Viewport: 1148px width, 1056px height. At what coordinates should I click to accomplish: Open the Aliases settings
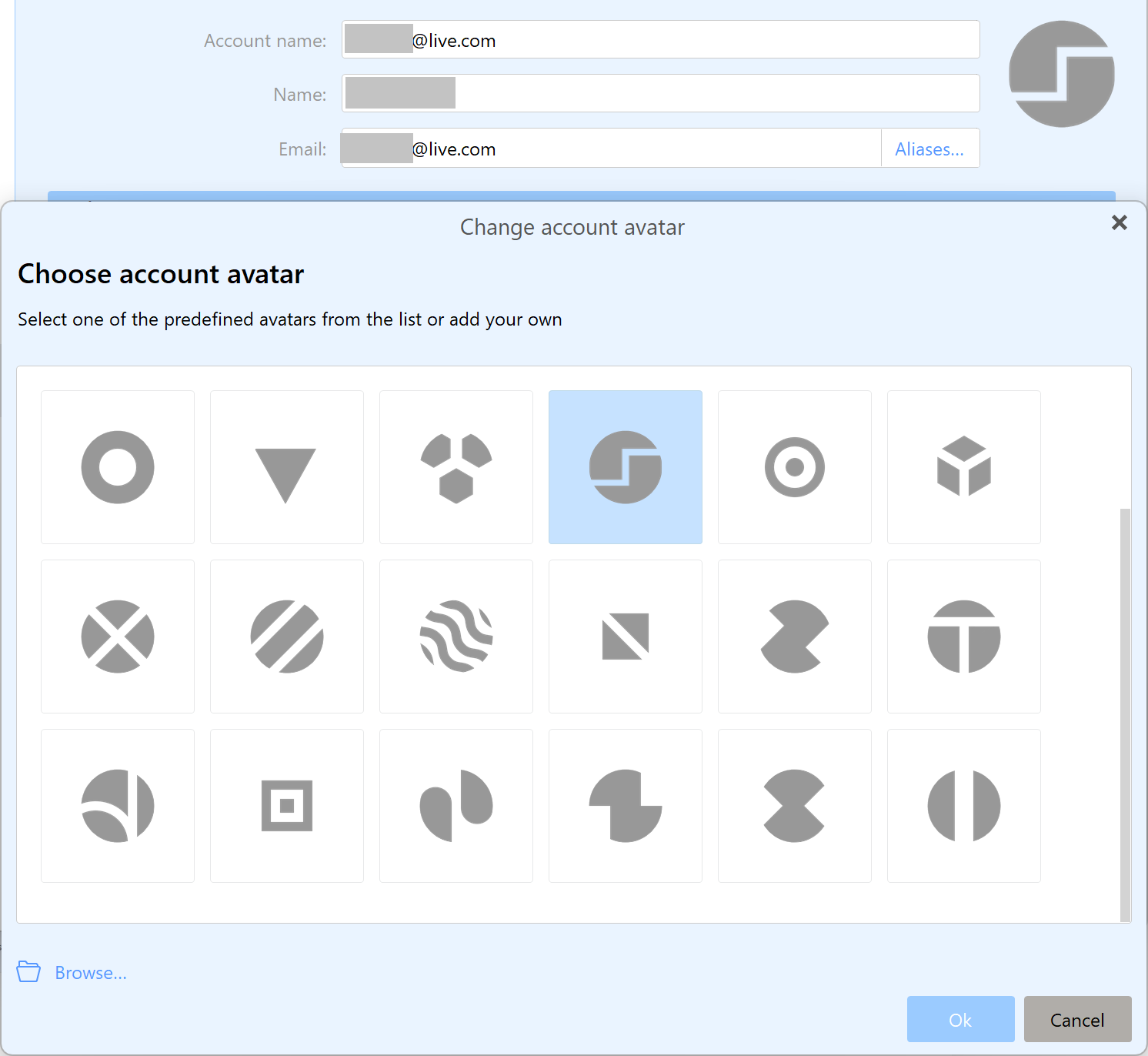click(929, 149)
